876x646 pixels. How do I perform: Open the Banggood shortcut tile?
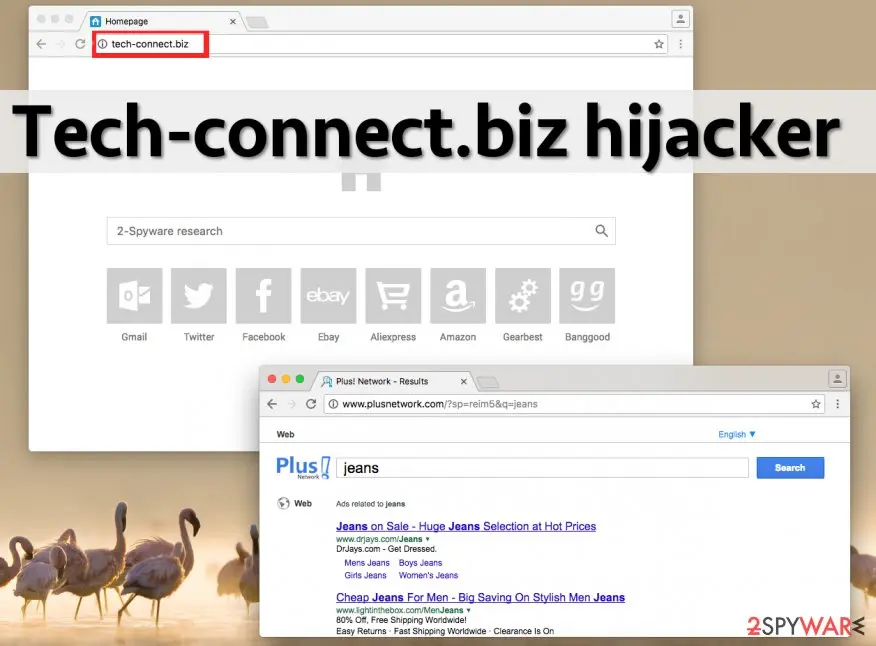pyautogui.click(x=587, y=295)
